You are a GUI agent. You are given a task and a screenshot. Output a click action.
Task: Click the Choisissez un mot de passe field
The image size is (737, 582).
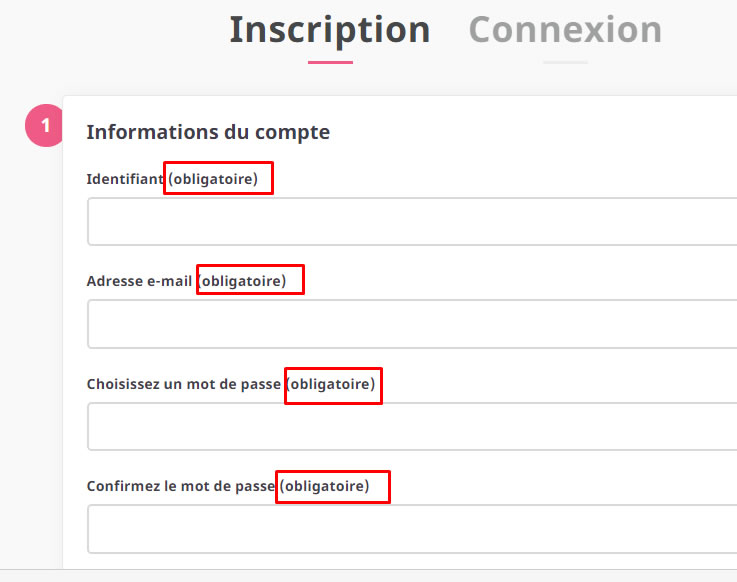coord(410,427)
